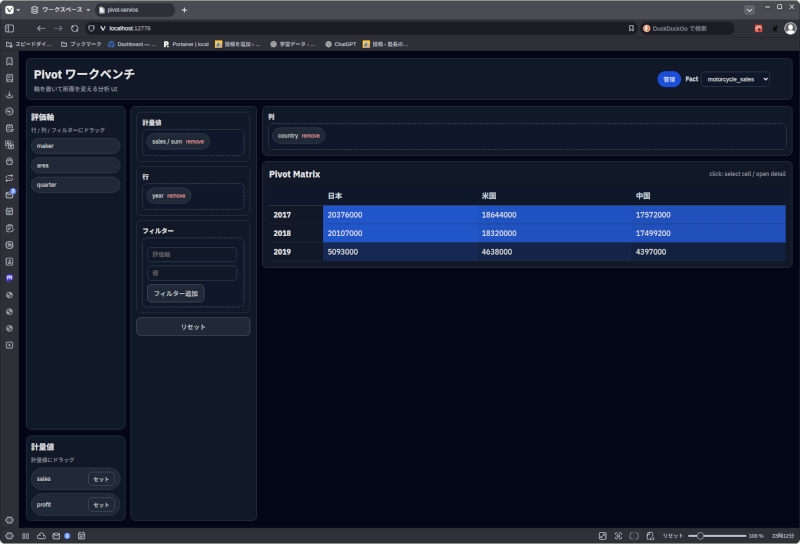Click the bookmark page icon in address bar
Viewport: 800px width, 544px height.
coord(631,28)
